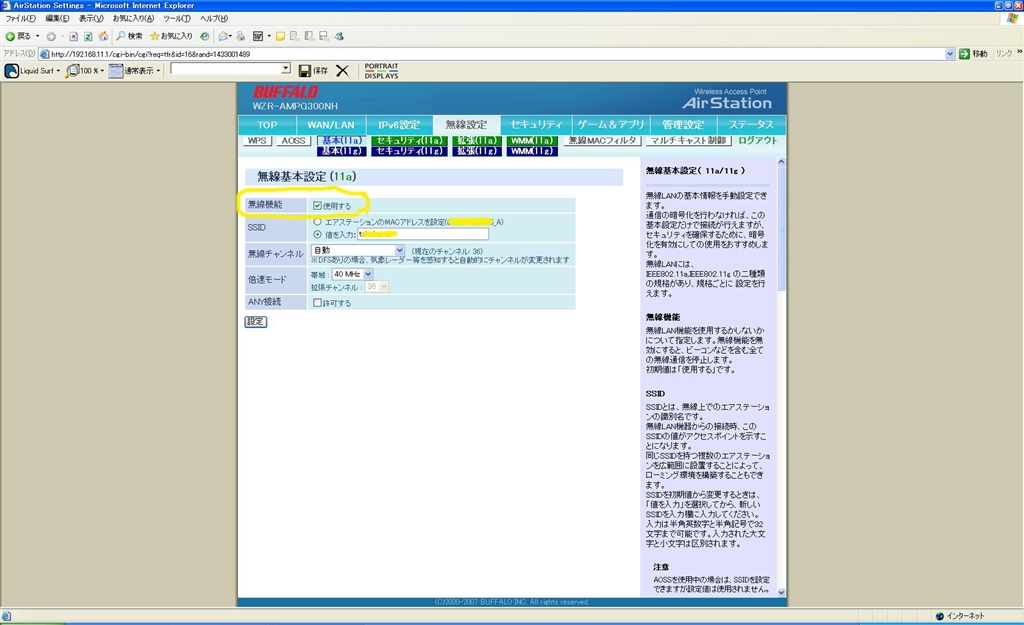Image resolution: width=1024 pixels, height=625 pixels.
Task: Open the WMM(11a) sub-tab
Action: [x=532, y=140]
